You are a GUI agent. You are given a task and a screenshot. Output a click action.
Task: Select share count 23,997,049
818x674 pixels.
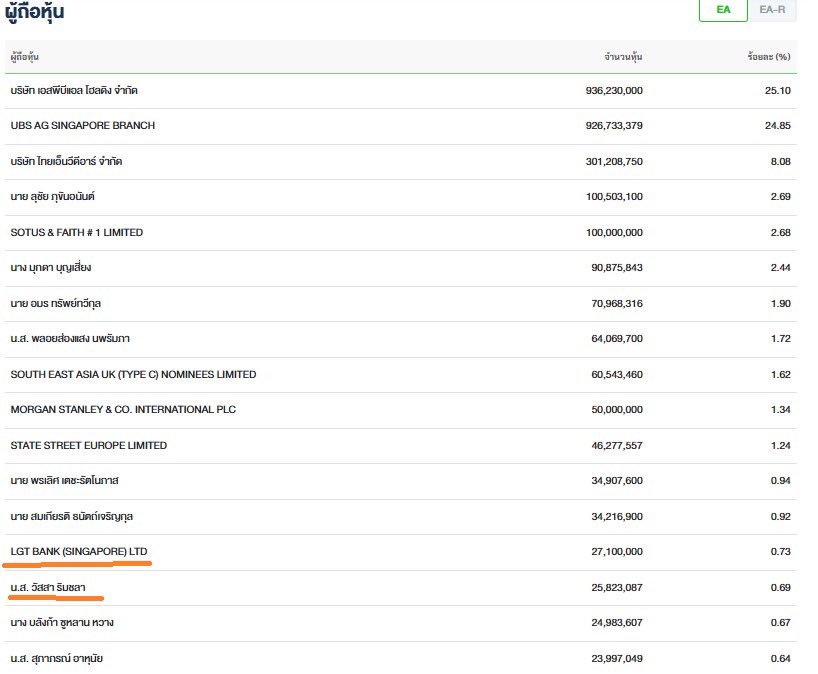[x=617, y=658]
